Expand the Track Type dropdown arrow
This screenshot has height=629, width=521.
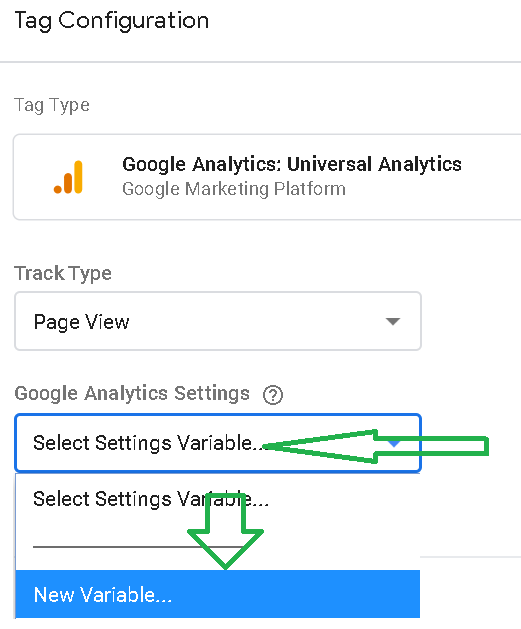(393, 321)
